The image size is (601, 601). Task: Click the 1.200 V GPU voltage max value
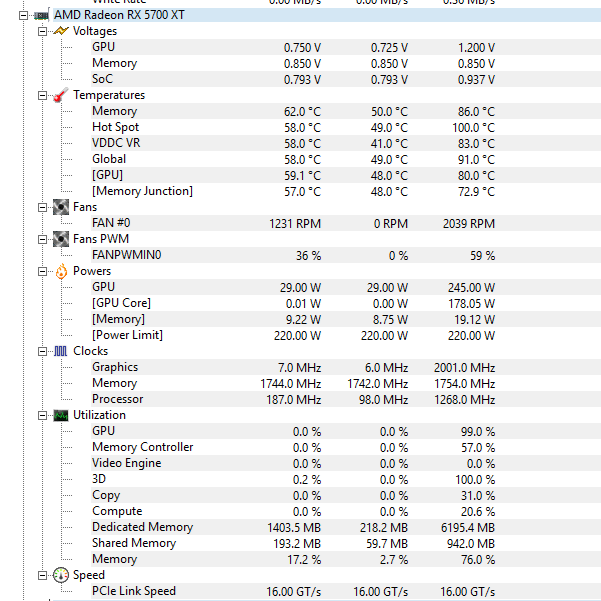pos(476,48)
